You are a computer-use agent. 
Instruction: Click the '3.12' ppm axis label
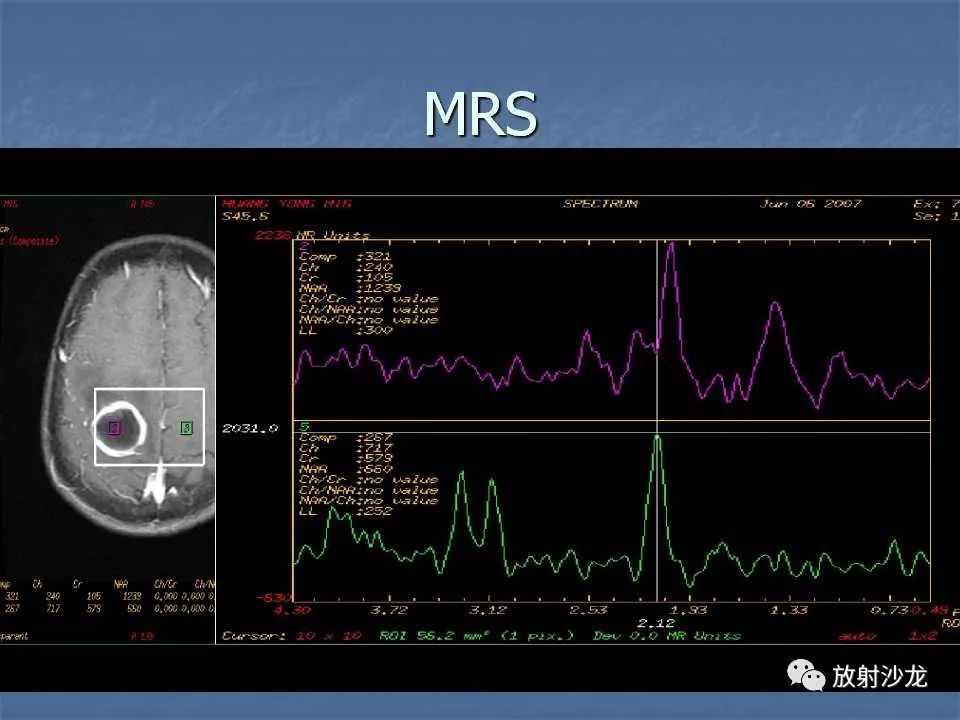coord(488,610)
